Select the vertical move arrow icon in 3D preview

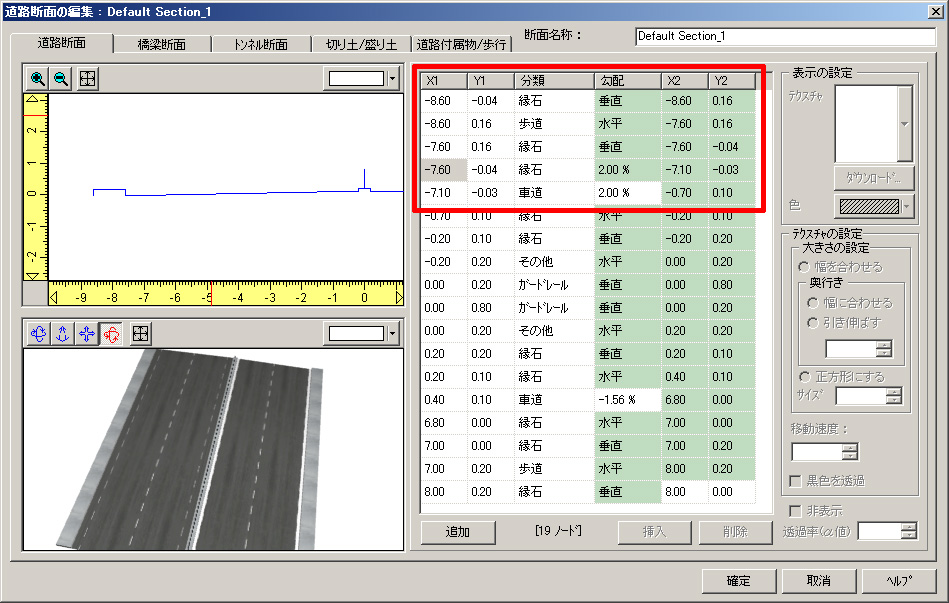click(61, 334)
